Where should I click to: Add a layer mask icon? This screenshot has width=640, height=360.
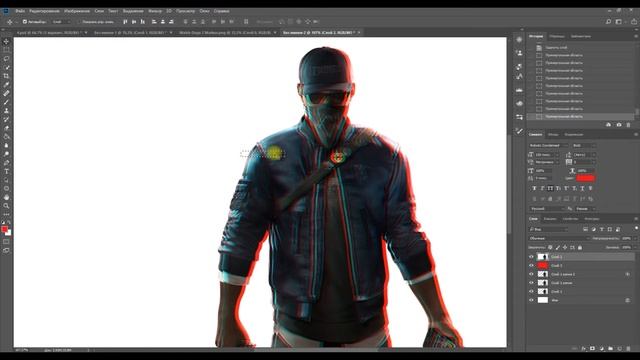592,348
